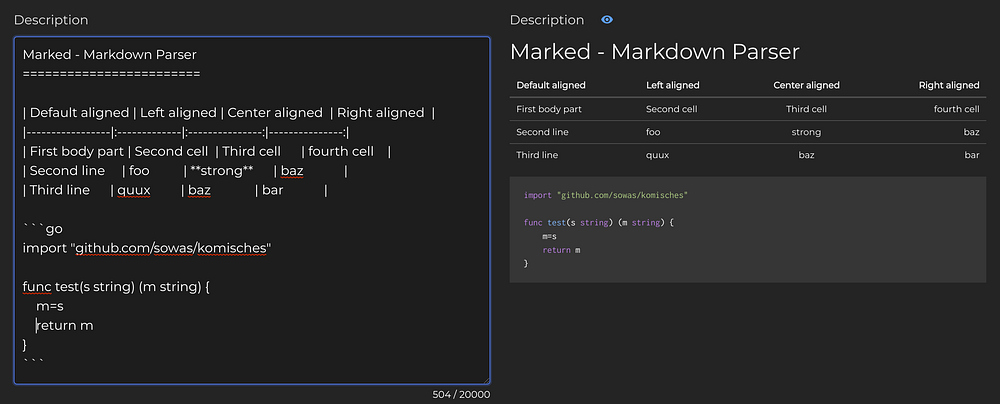
Task: Click the 'return m' line in the editor
Action: tap(64, 325)
